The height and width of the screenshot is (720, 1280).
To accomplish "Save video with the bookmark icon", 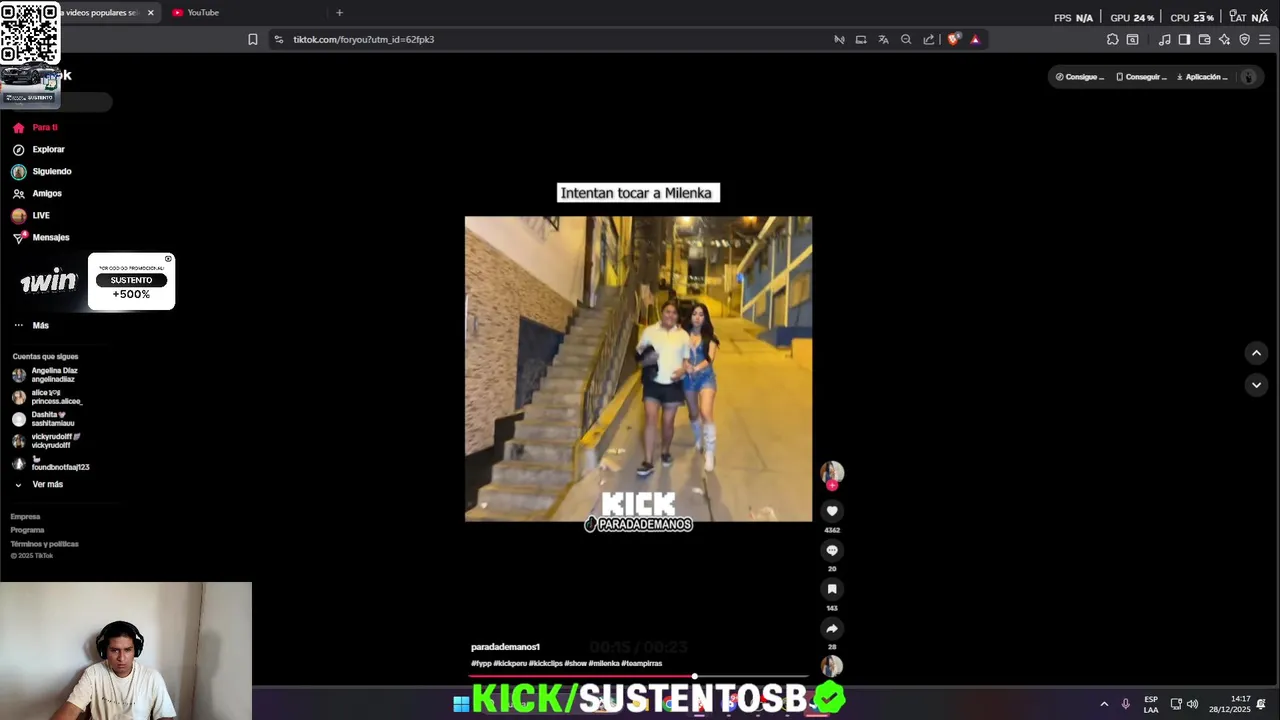I will (x=832, y=589).
